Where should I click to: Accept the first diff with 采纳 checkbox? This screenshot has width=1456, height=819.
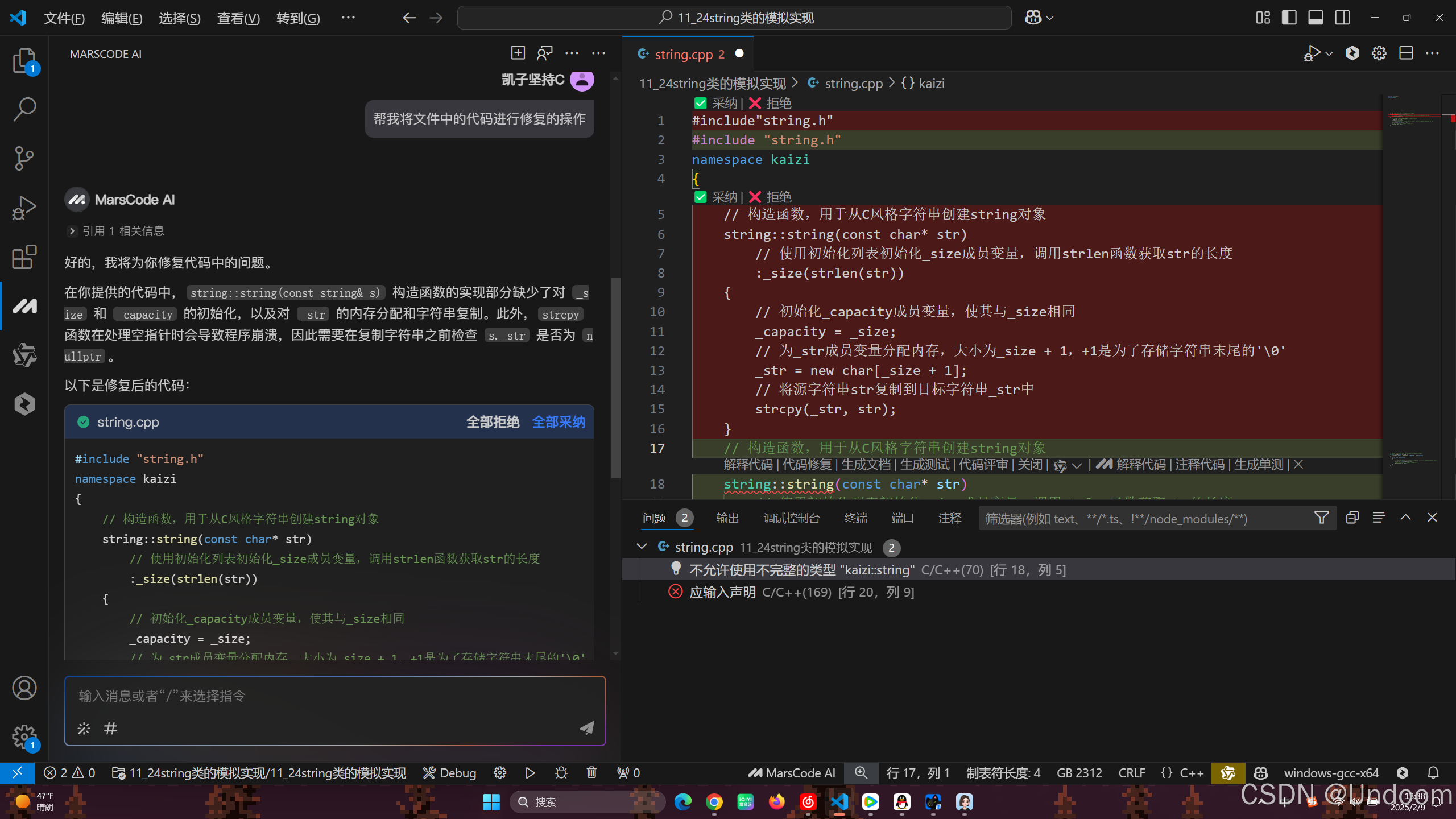701,103
